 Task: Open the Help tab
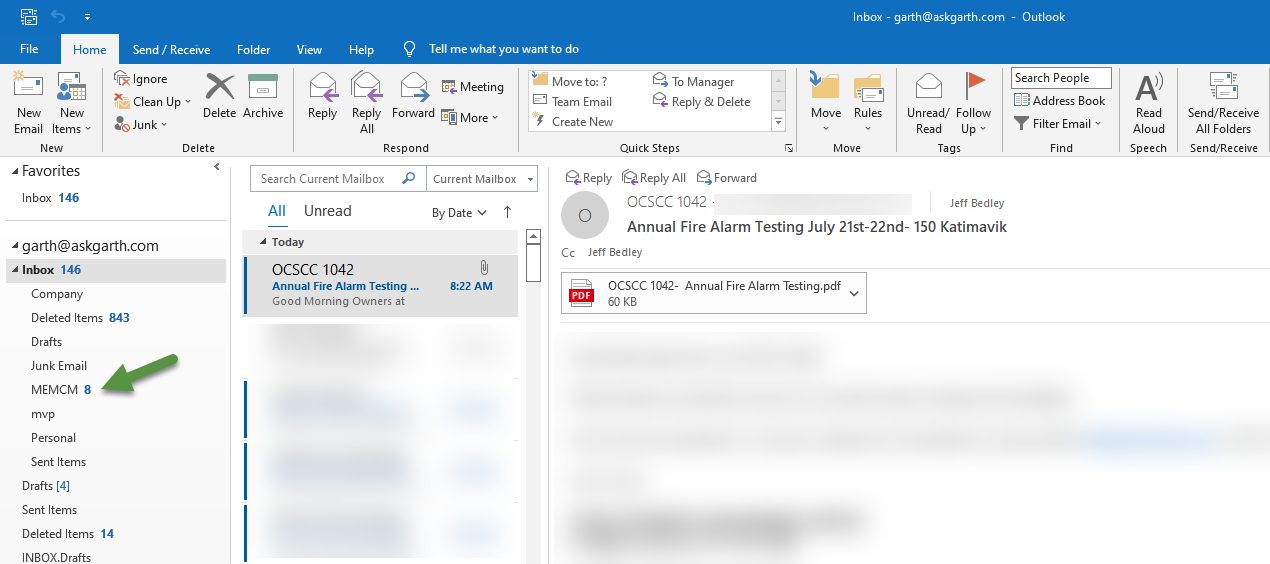(x=361, y=49)
